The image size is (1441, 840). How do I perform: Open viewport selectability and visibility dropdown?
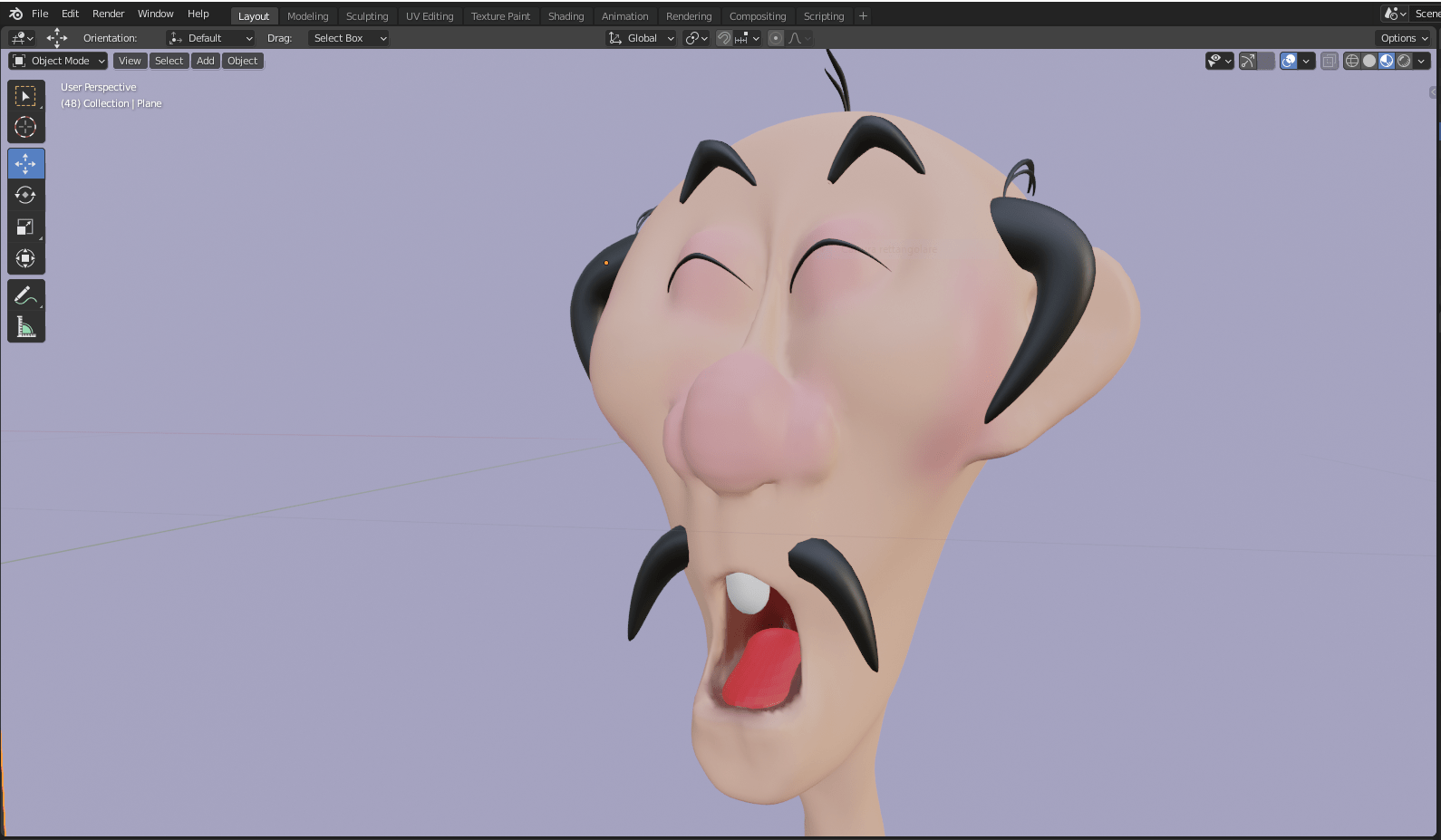tap(1219, 61)
